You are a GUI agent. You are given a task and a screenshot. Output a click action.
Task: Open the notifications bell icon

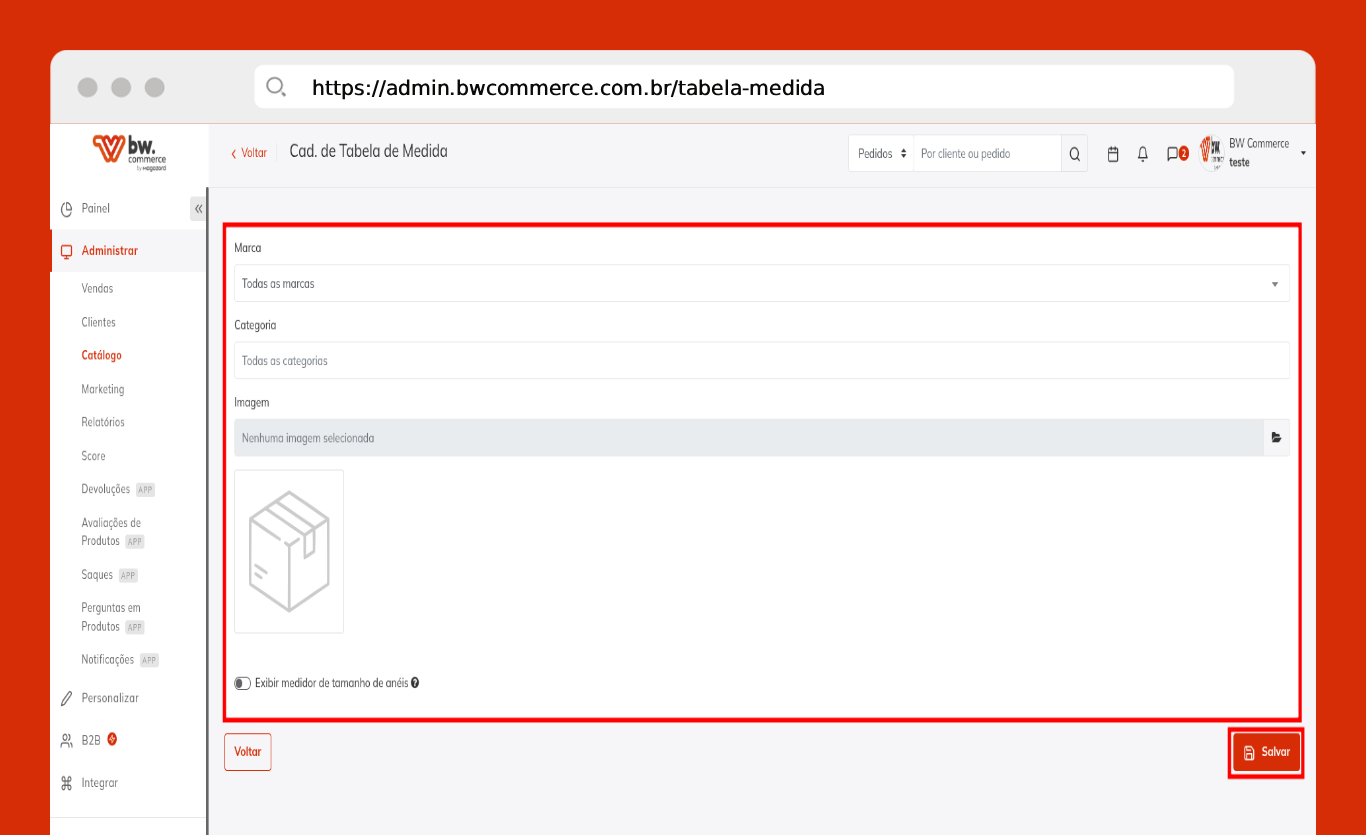tap(1143, 154)
